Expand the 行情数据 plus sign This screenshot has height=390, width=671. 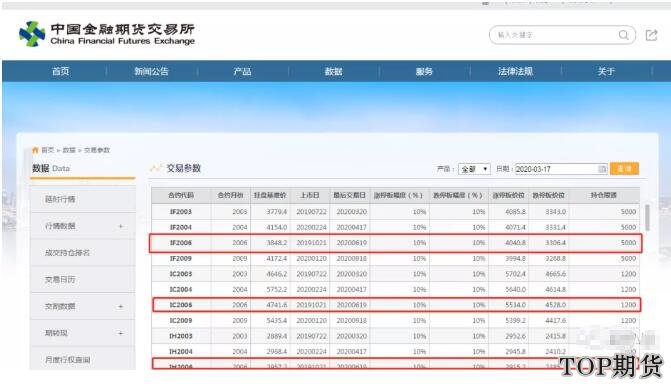coord(121,226)
